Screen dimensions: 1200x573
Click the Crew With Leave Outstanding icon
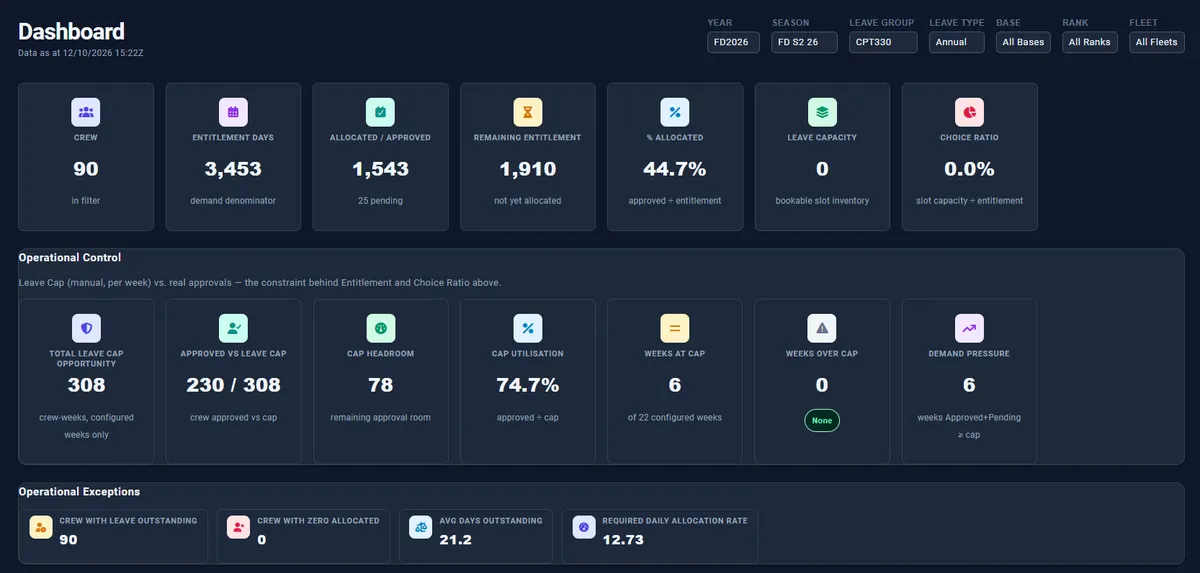pos(40,527)
